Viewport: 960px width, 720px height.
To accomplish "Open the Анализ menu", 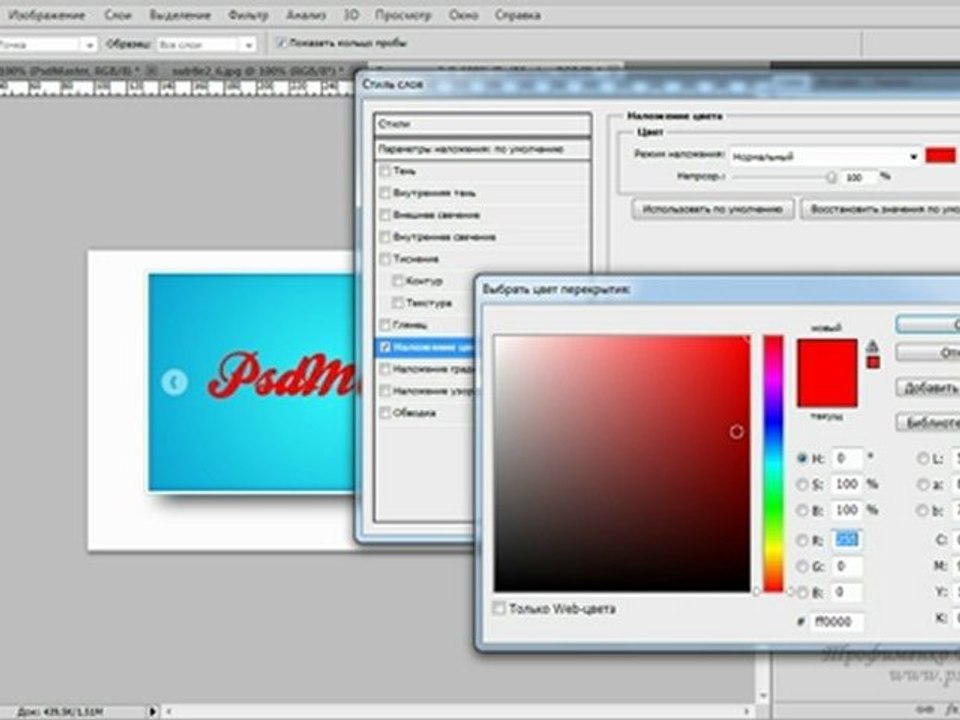I will [x=306, y=15].
